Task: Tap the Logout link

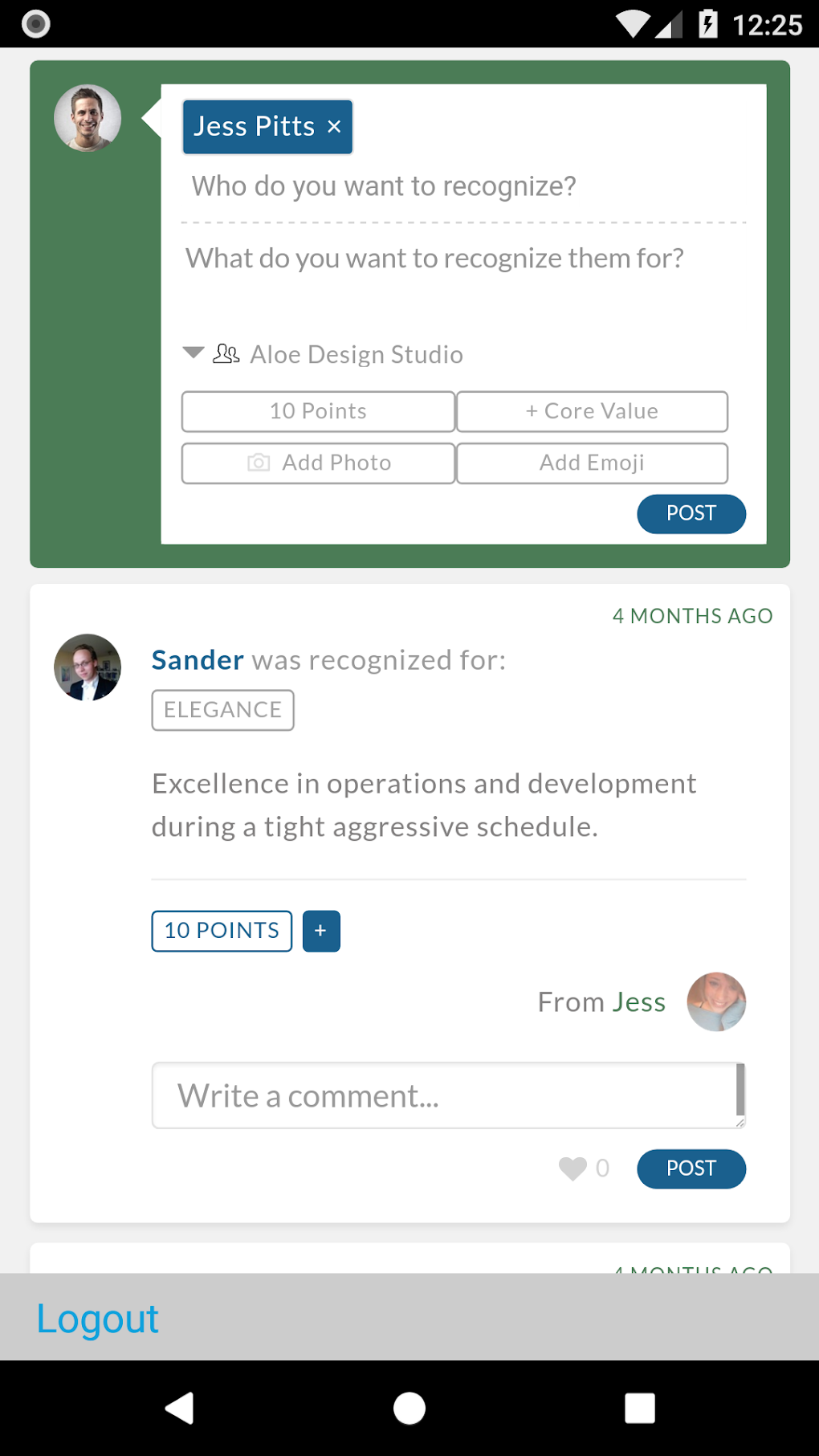Action: tap(98, 1319)
